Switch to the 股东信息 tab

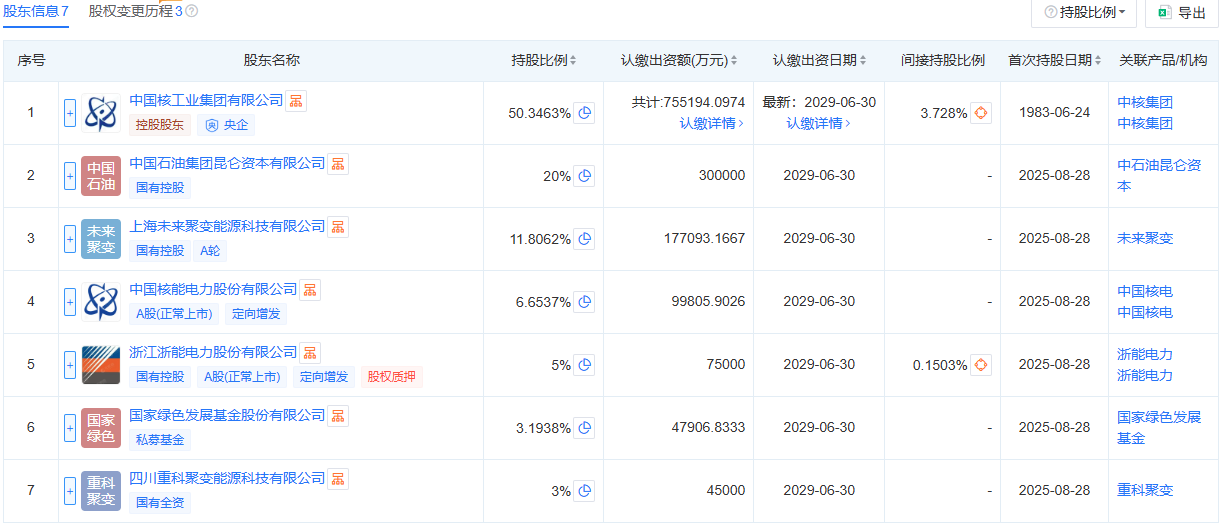coord(36,11)
